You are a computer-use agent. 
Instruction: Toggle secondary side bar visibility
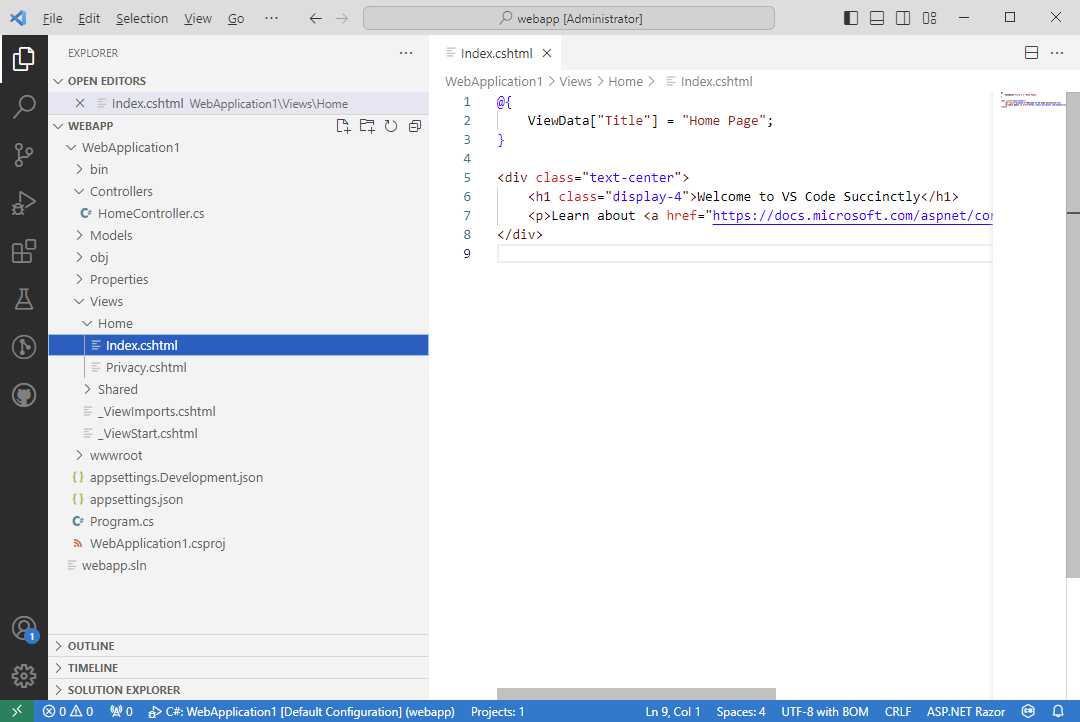[903, 18]
